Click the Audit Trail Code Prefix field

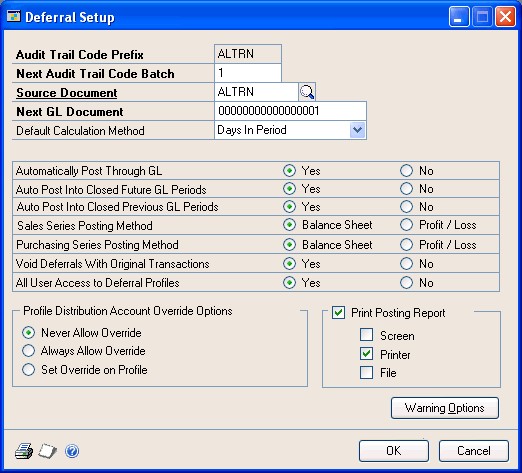(x=248, y=54)
